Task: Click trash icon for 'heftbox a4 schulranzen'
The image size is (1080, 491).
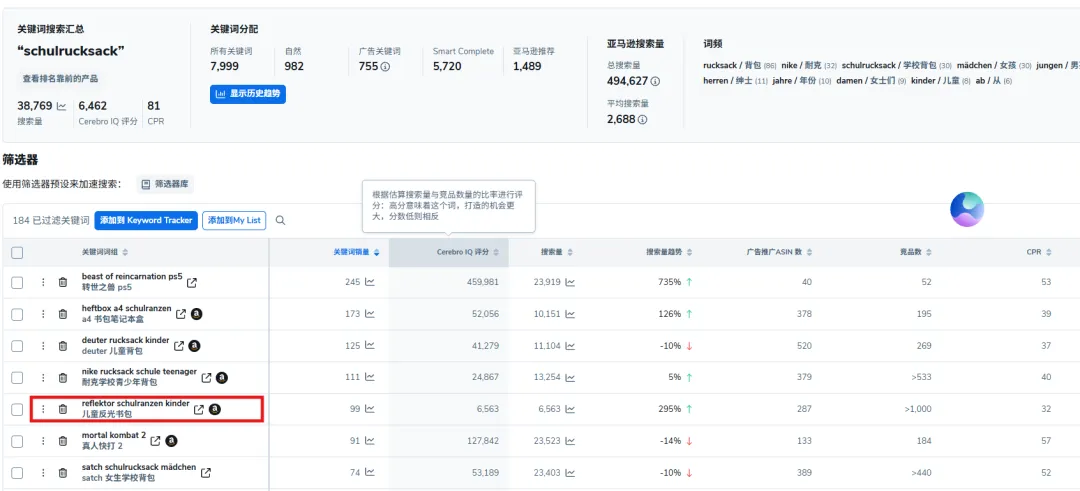Action: pos(63,314)
